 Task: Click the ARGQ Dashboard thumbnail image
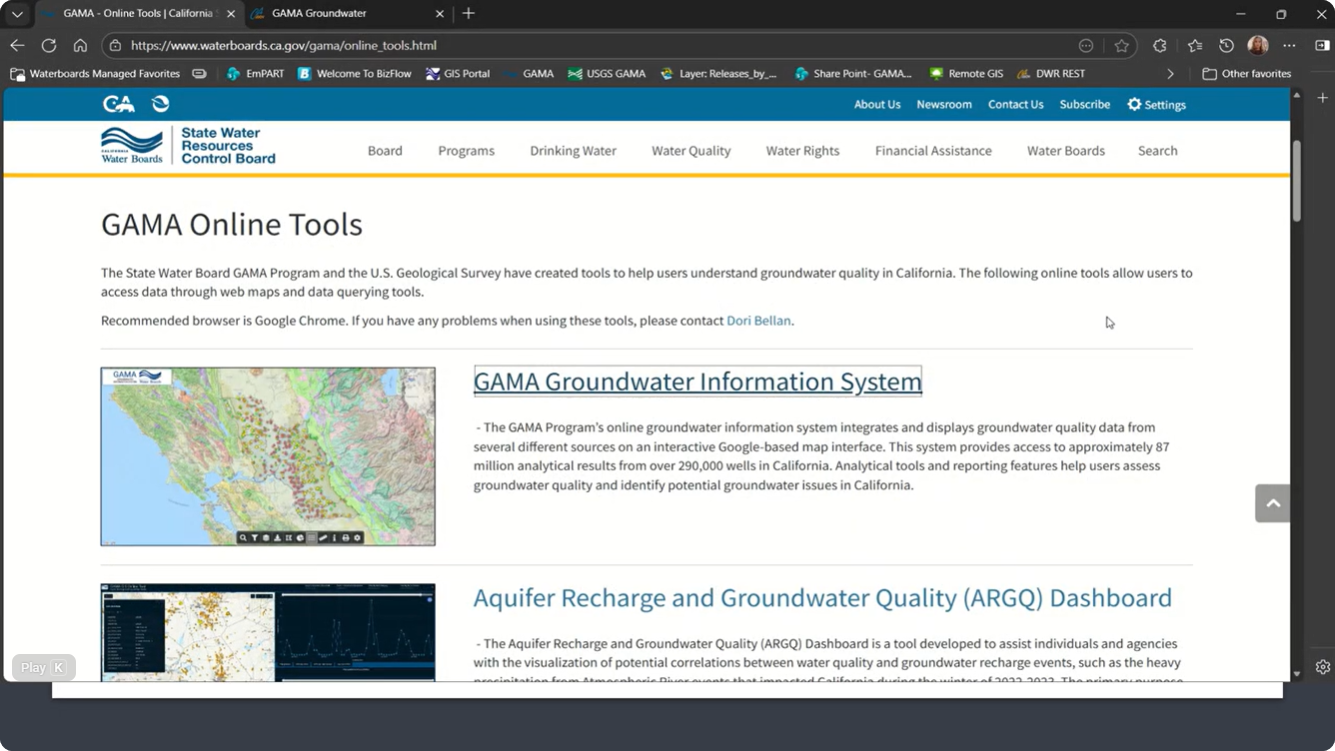268,632
